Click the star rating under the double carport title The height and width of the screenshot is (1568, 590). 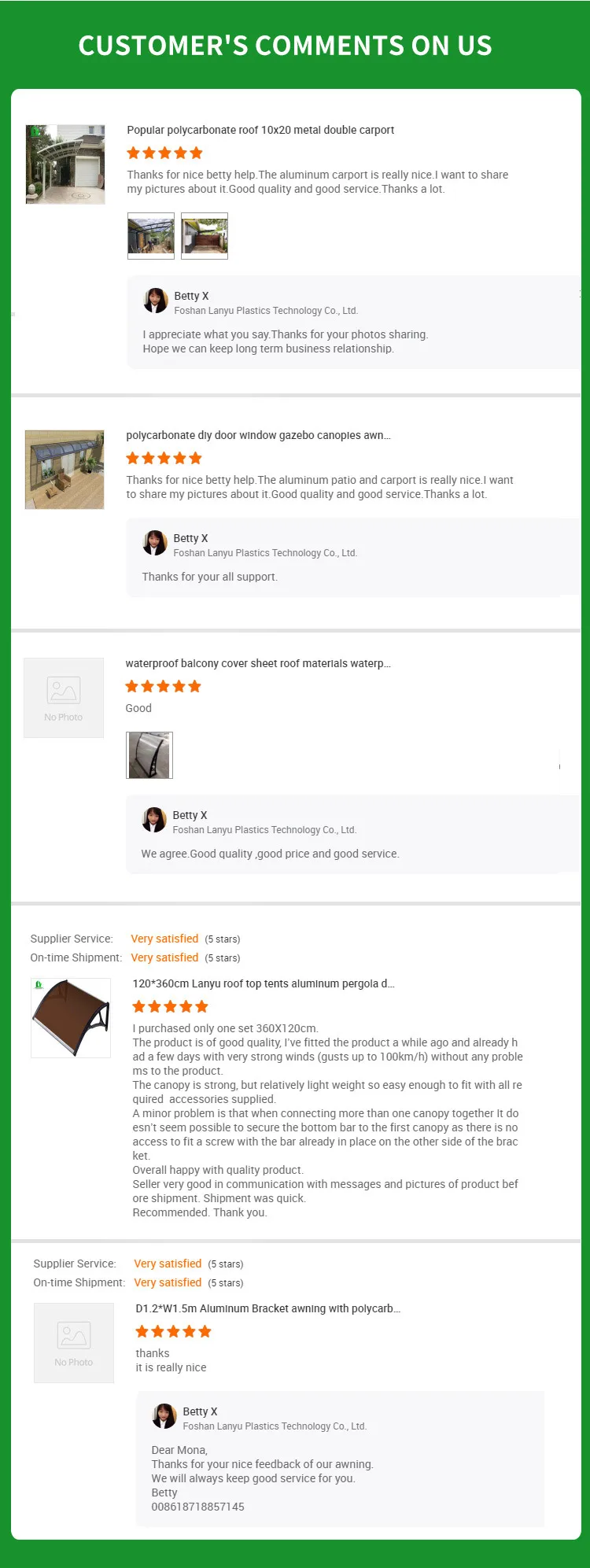coord(165,153)
